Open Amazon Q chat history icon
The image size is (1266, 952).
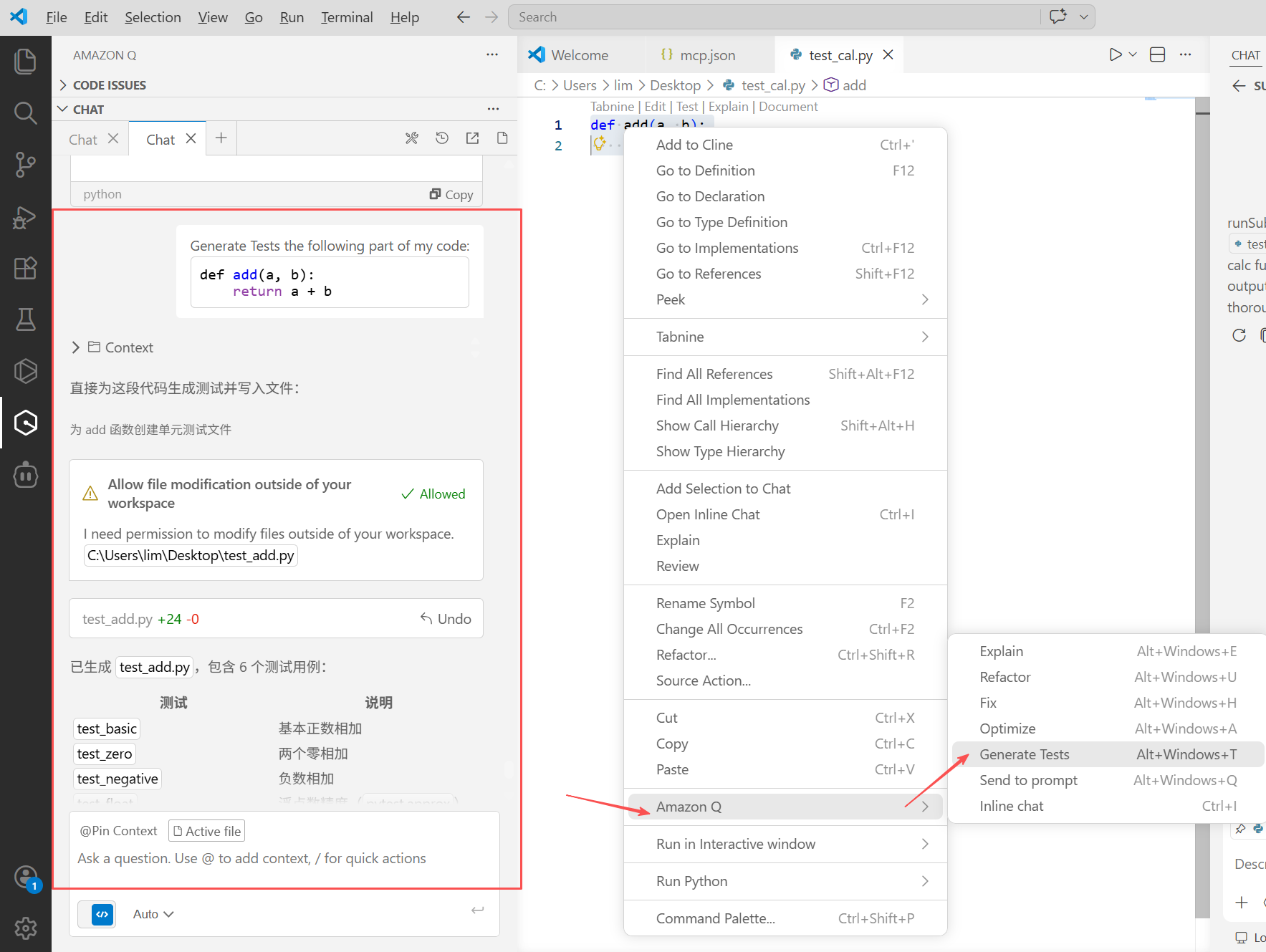click(442, 138)
